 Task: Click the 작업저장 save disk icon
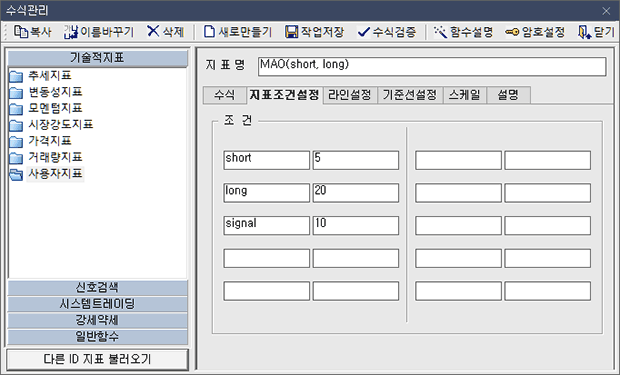pos(291,32)
